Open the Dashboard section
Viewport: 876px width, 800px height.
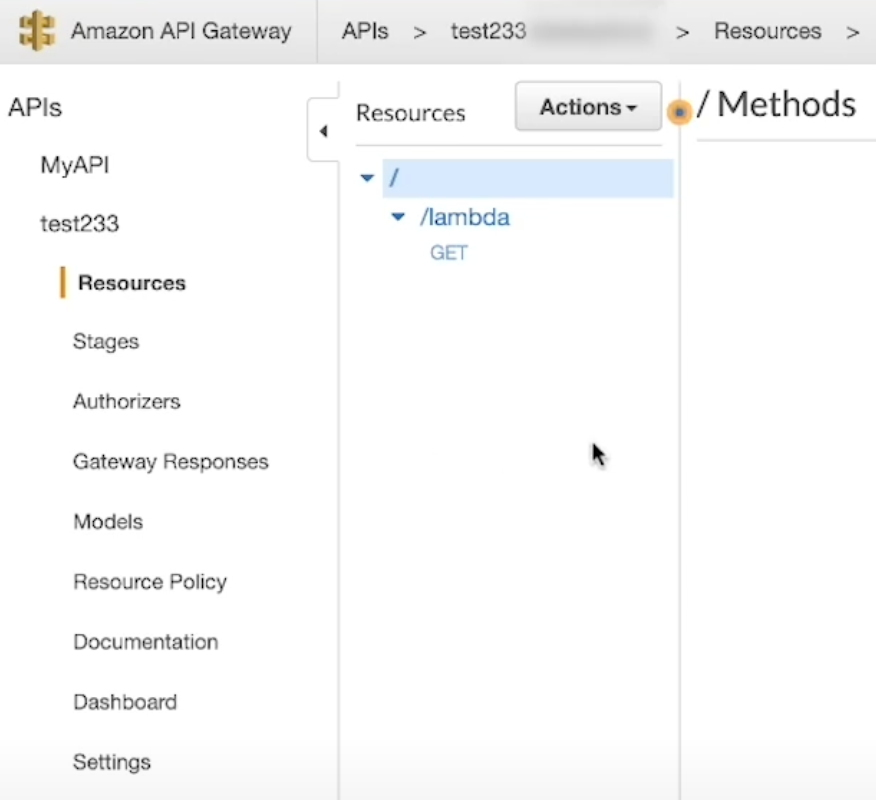tap(125, 702)
